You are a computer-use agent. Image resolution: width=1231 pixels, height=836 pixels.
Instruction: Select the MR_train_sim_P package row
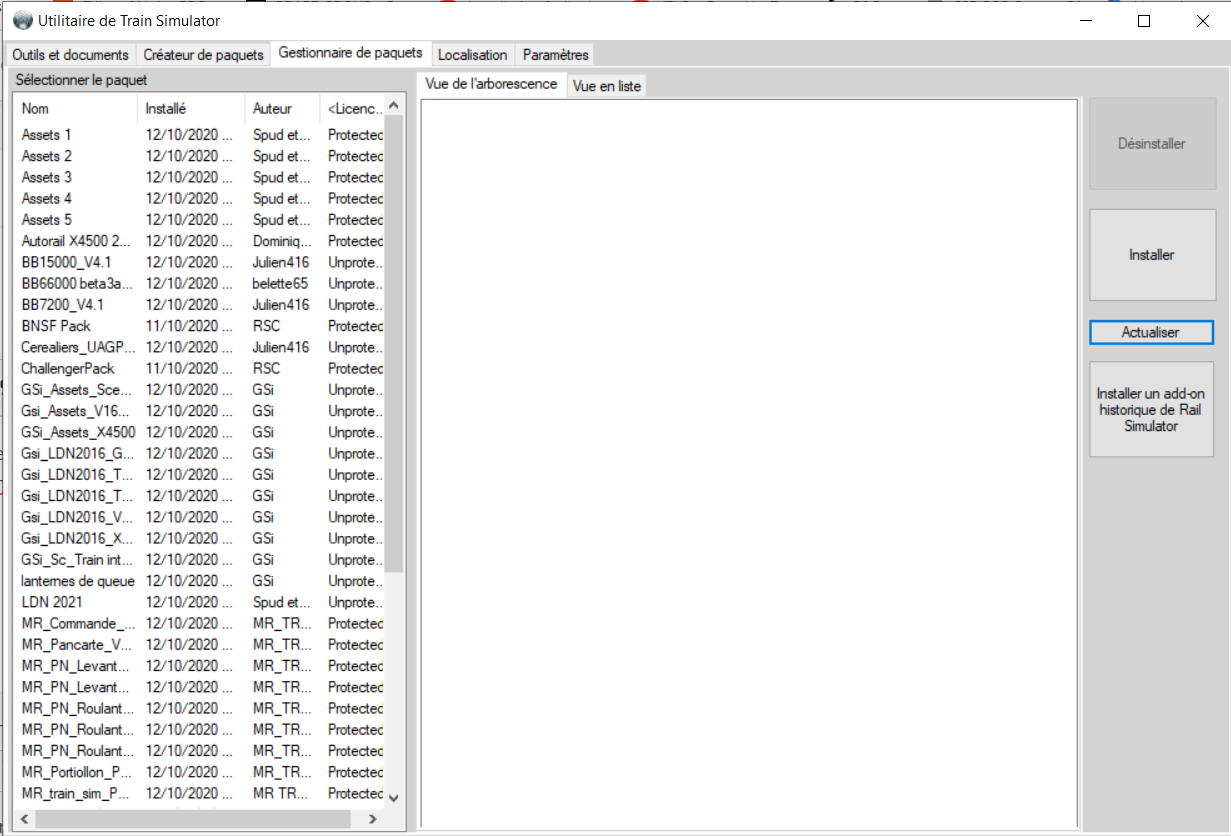[199, 793]
